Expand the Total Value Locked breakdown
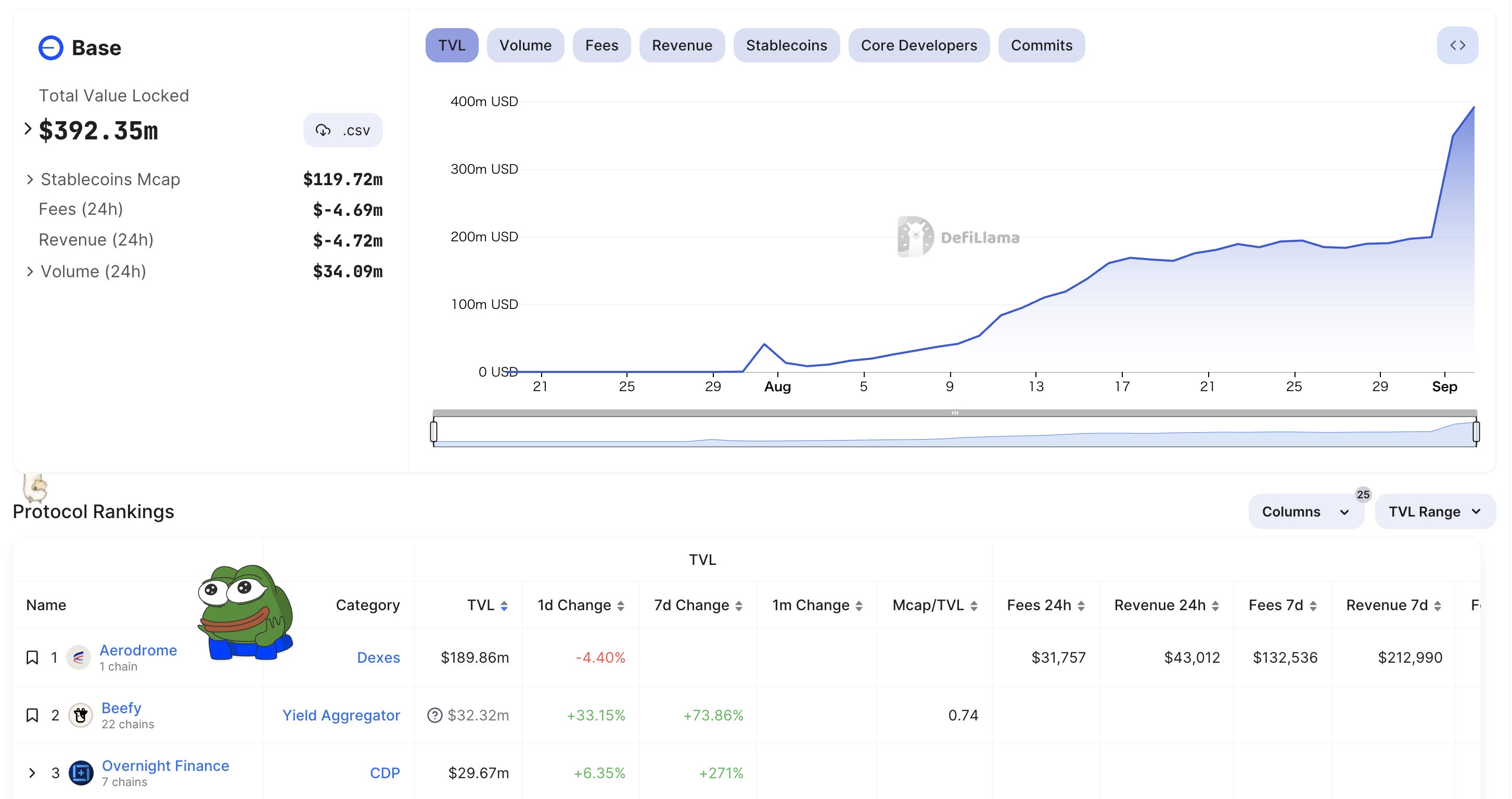This screenshot has width=1512, height=799. pos(28,129)
